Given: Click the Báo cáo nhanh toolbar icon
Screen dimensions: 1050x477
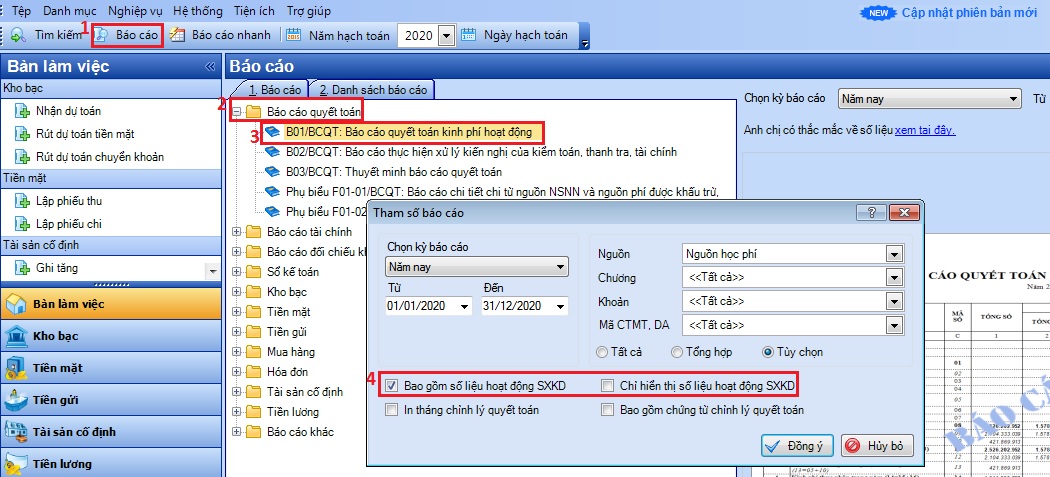Looking at the screenshot, I should coord(177,35).
